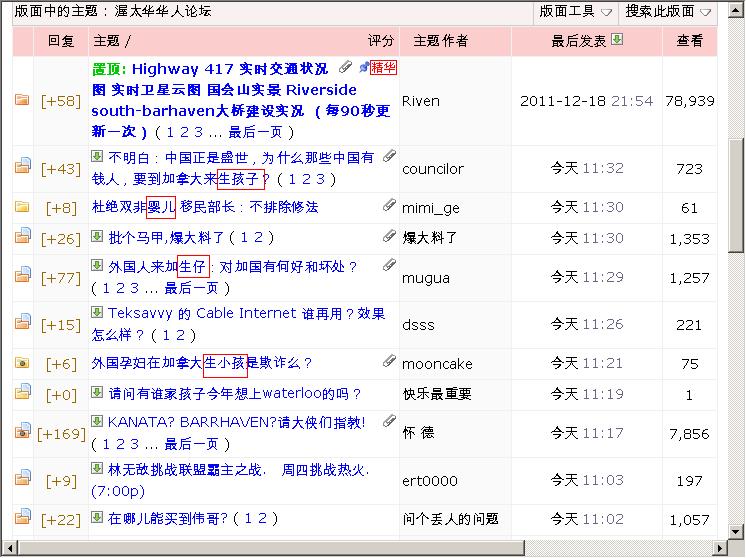Open author councilor's profile link
Image resolution: width=746 pixels, height=558 pixels.
pyautogui.click(x=432, y=169)
